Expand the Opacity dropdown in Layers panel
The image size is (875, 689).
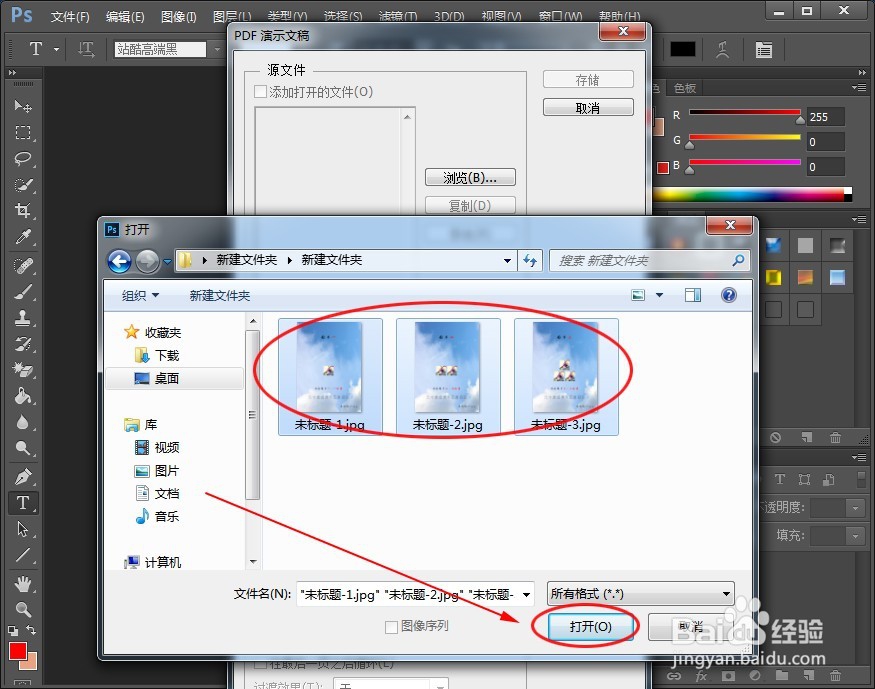coord(855,508)
